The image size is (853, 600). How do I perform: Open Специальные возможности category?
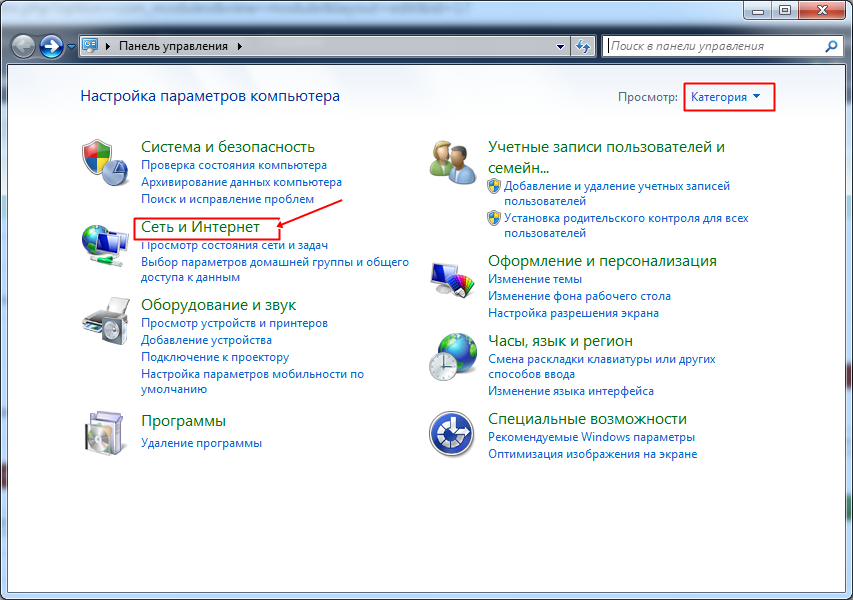pos(588,419)
